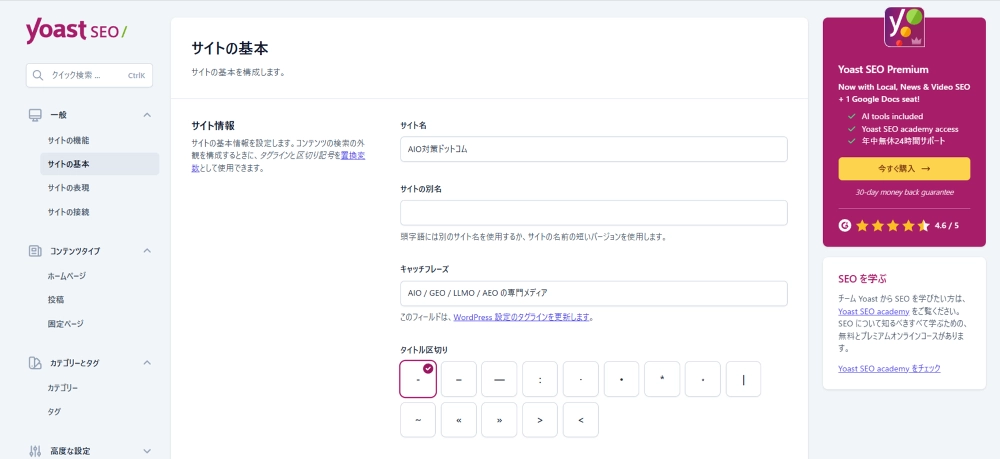Collapse the 一般 sidebar section
Viewport: 1000px width, 459px height.
(x=147, y=115)
